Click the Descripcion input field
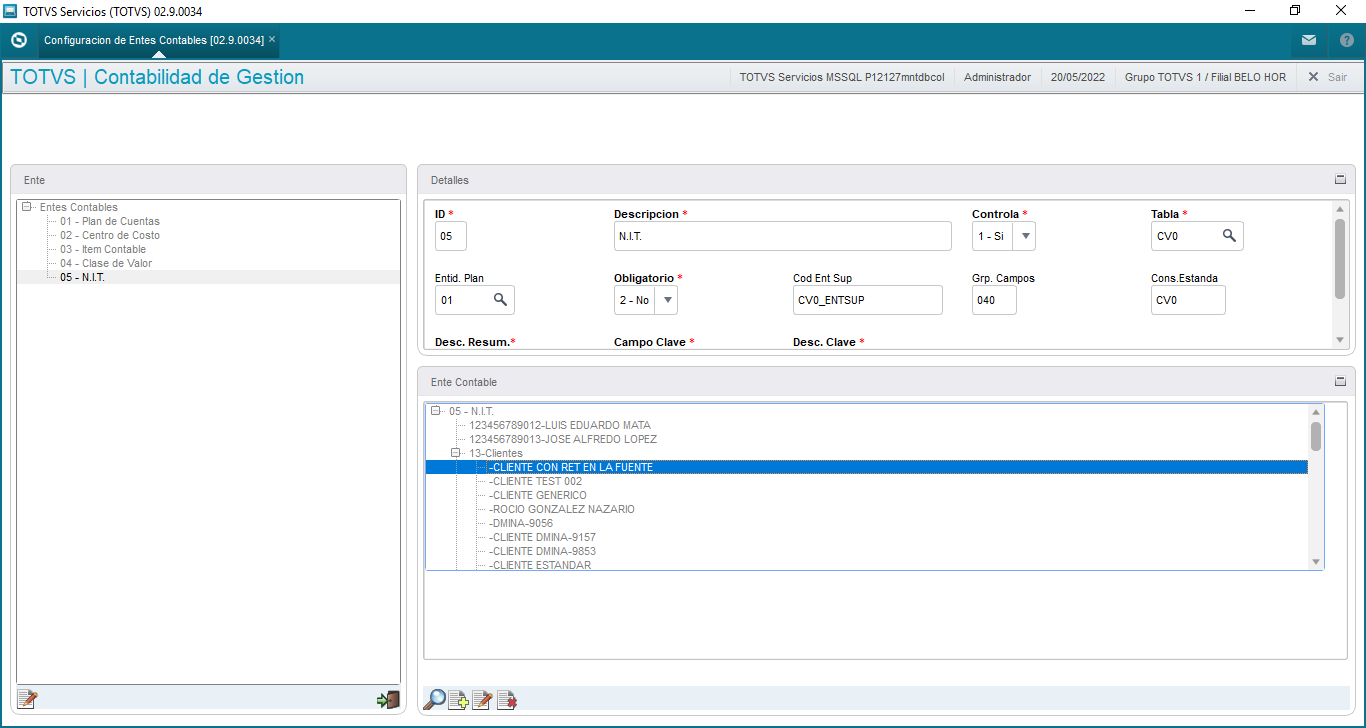This screenshot has height=728, width=1366. point(782,236)
